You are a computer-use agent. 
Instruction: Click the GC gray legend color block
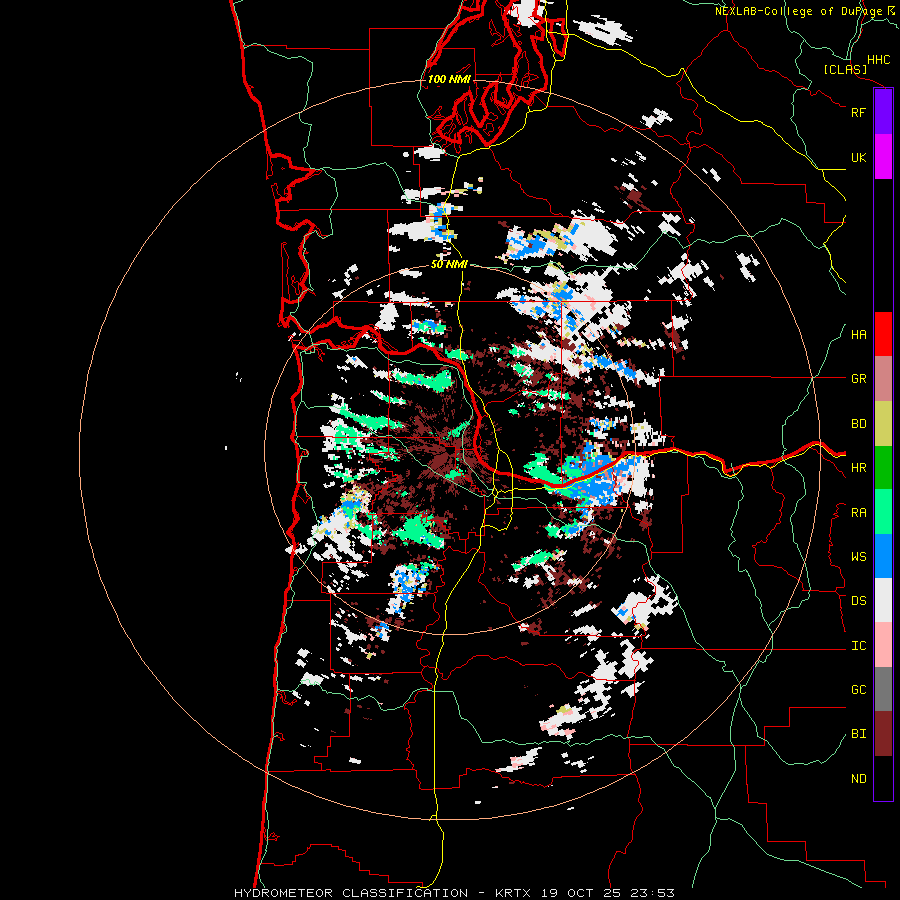click(883, 689)
